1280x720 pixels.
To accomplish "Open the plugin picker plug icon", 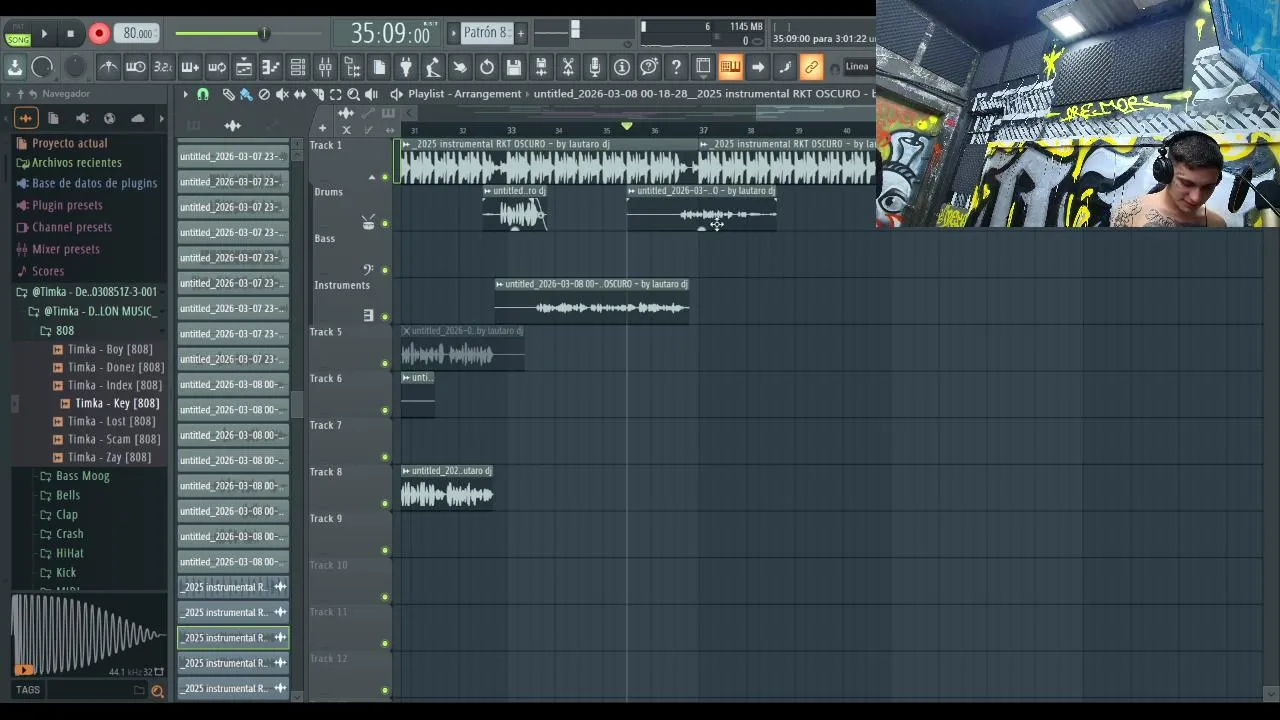I will click(x=406, y=67).
